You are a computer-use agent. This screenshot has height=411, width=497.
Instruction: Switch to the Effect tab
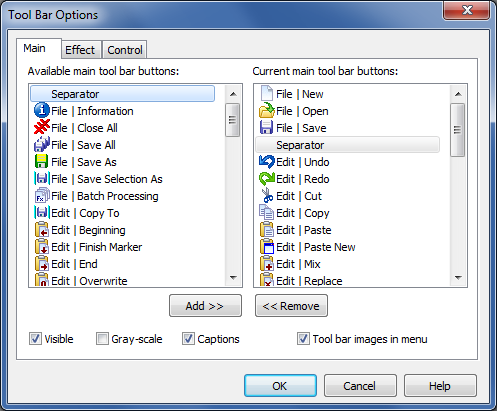pos(80,50)
